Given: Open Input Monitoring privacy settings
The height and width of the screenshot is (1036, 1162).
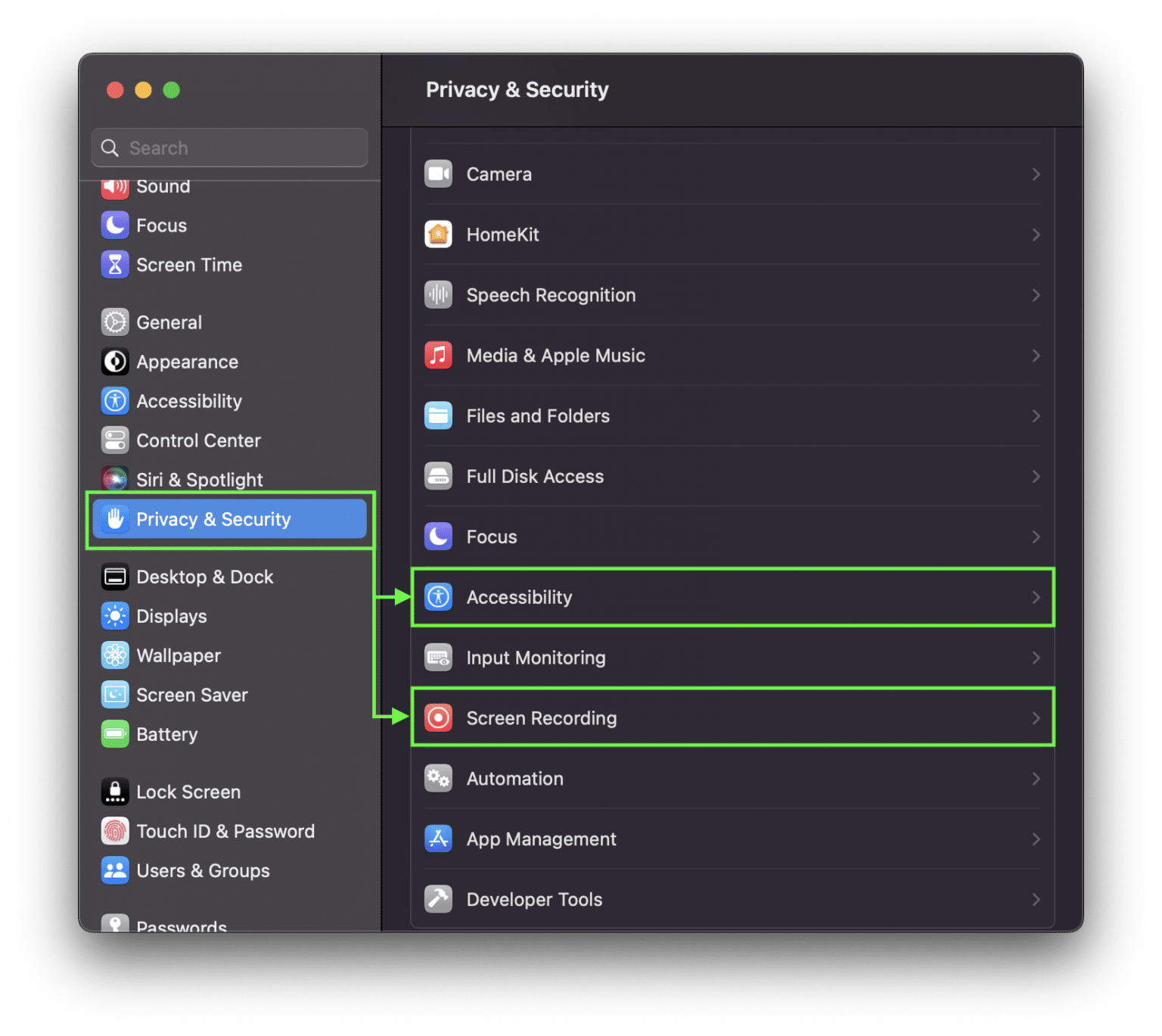Looking at the screenshot, I should coord(732,658).
